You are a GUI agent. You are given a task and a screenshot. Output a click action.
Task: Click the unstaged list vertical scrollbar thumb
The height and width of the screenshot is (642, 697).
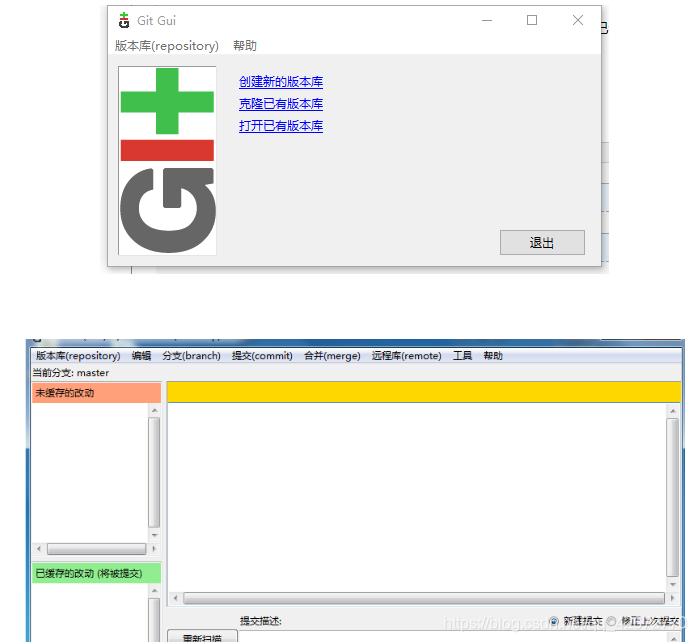click(155, 473)
